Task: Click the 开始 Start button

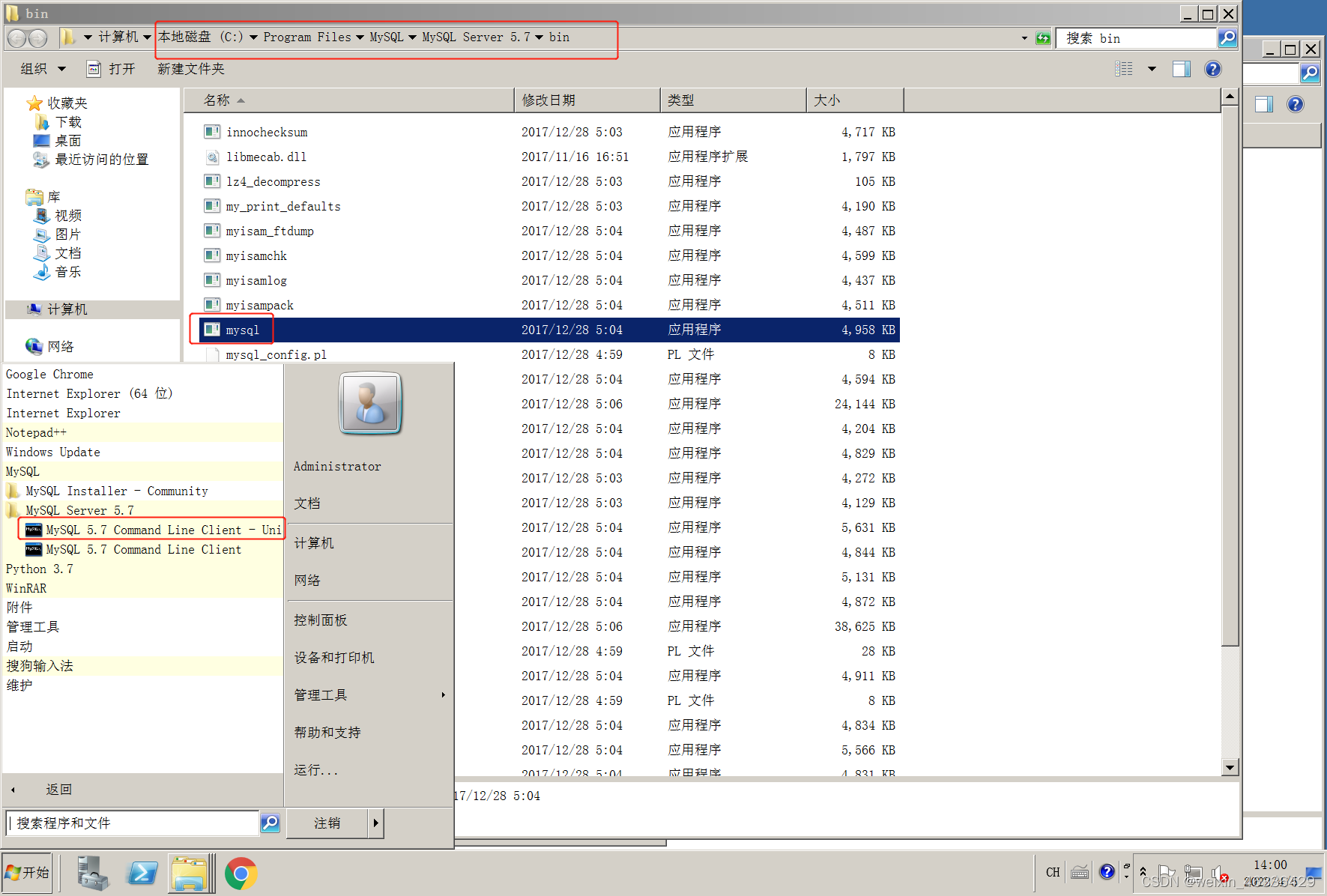Action: point(27,873)
